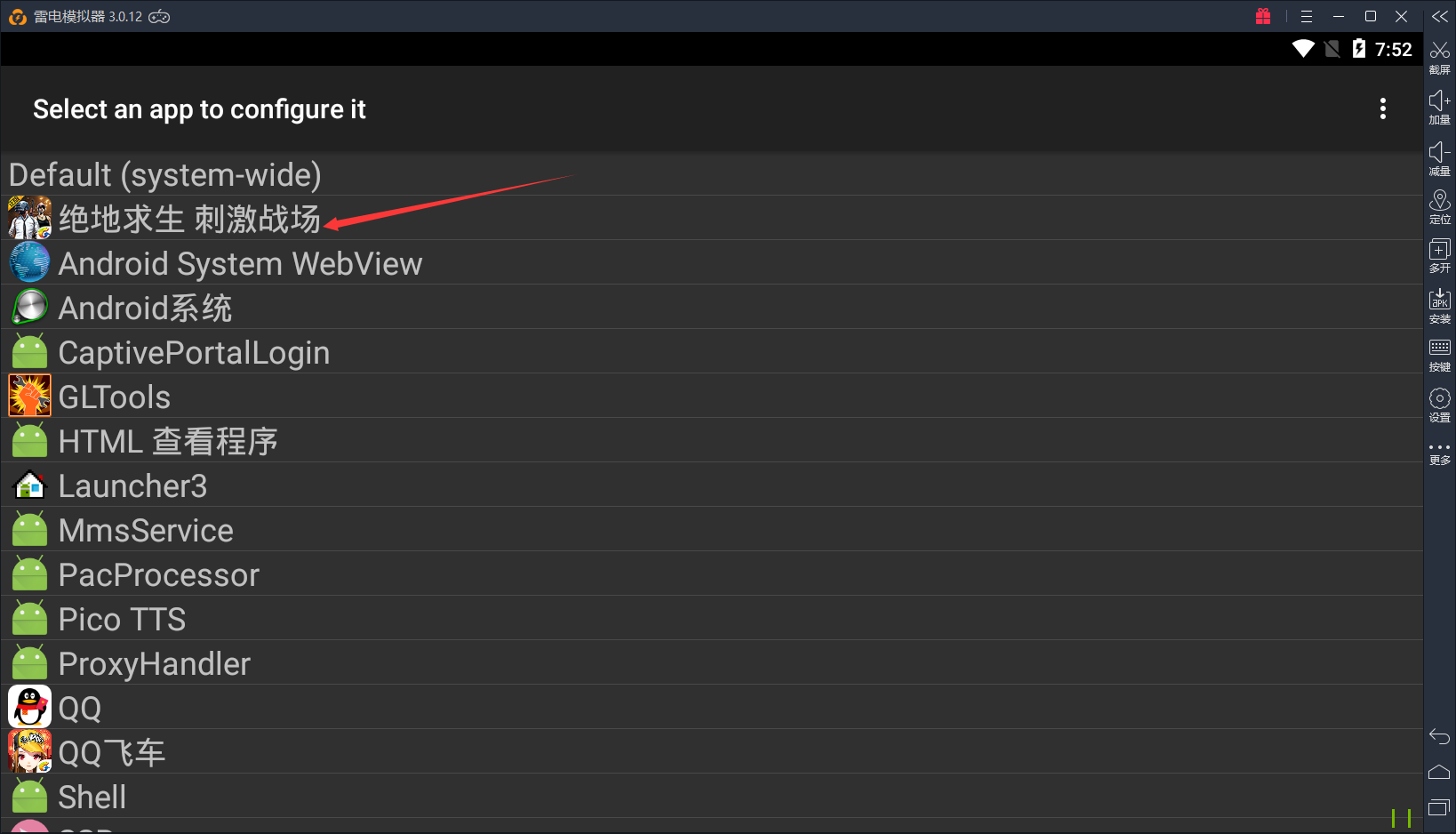Tap the Android home button icon

pos(1439,772)
